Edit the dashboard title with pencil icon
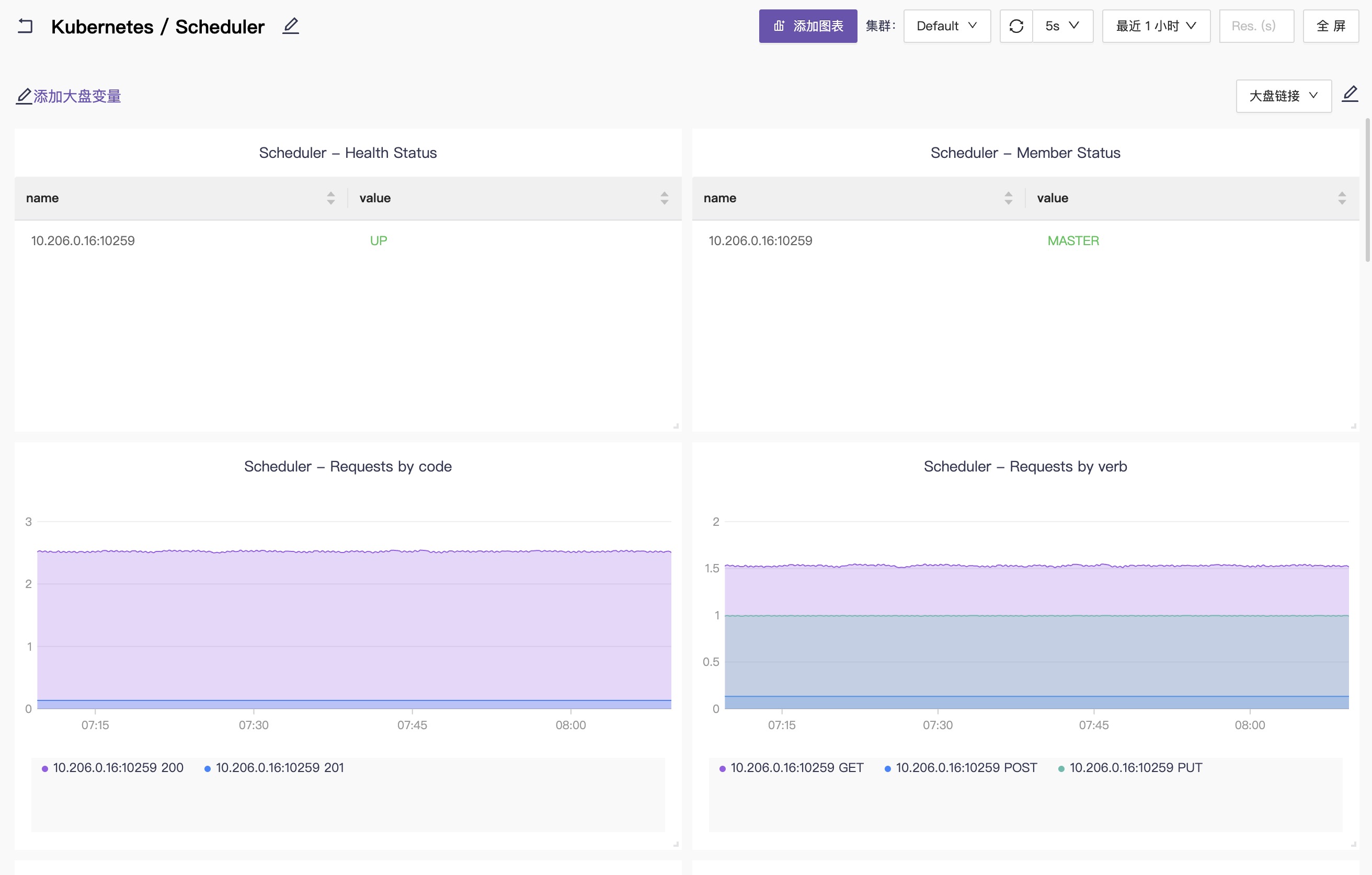Viewport: 1372px width, 875px height. coord(291,26)
